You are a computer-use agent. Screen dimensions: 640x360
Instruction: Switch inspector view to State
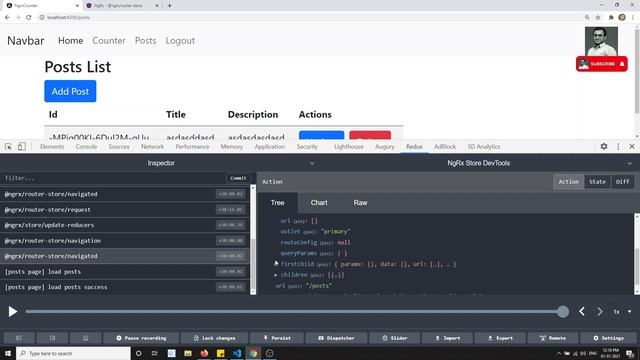point(597,182)
